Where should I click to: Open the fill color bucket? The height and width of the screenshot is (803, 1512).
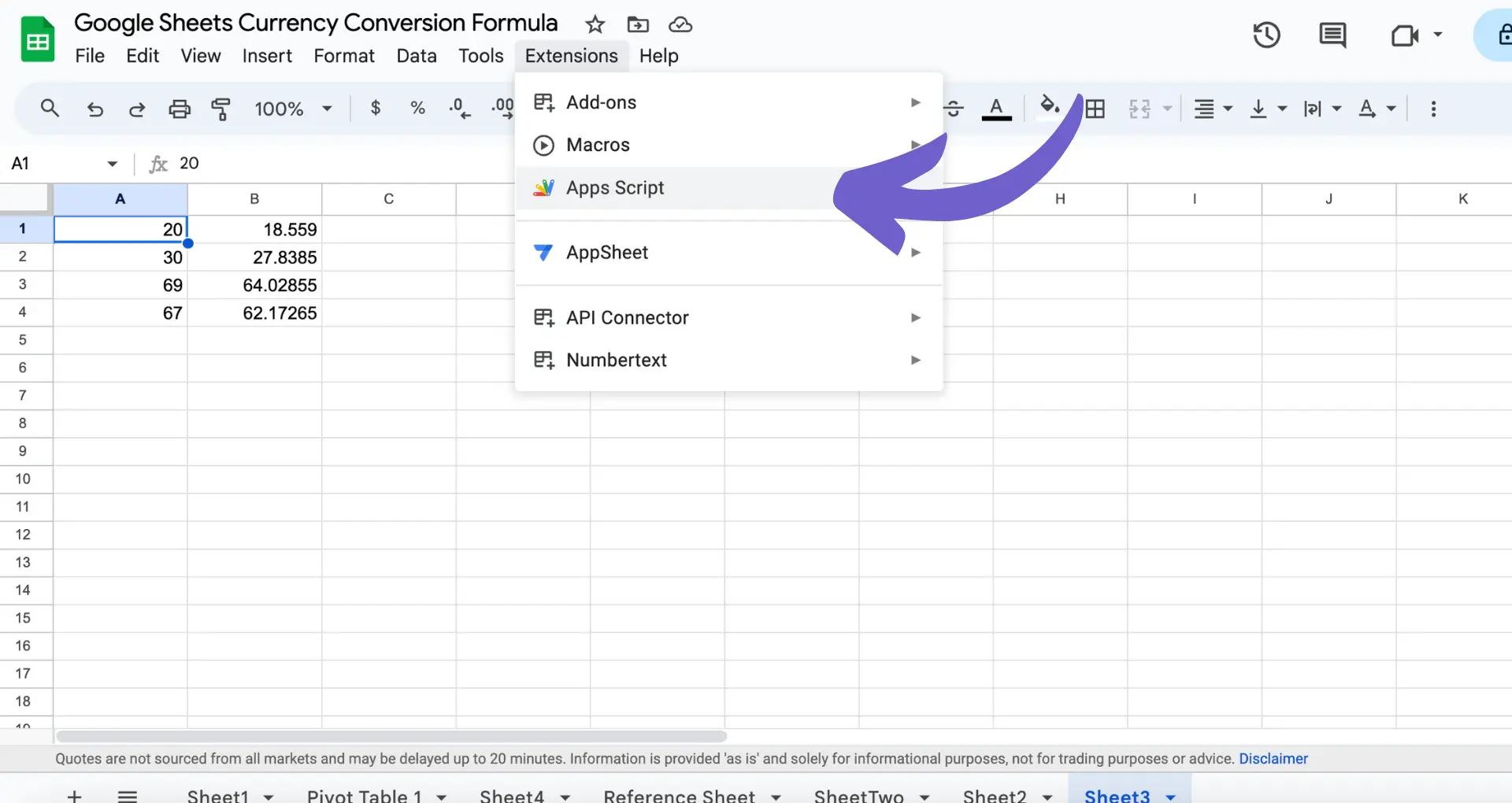click(1050, 107)
